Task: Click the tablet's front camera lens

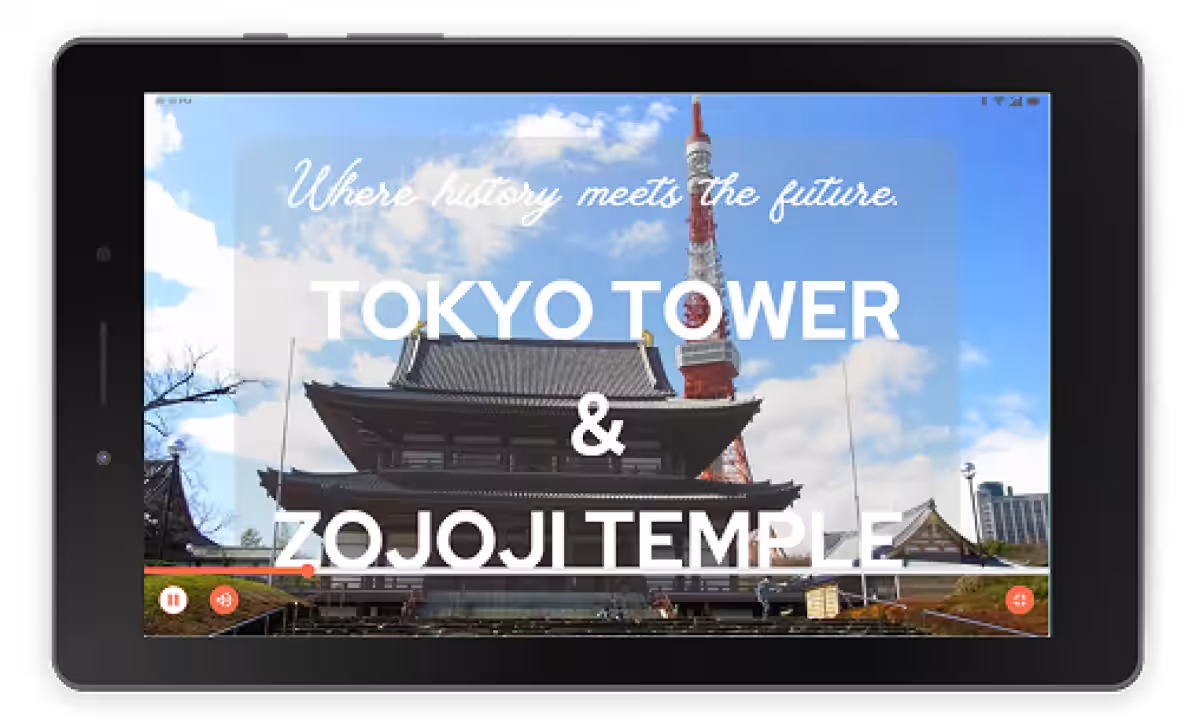Action: point(103,457)
